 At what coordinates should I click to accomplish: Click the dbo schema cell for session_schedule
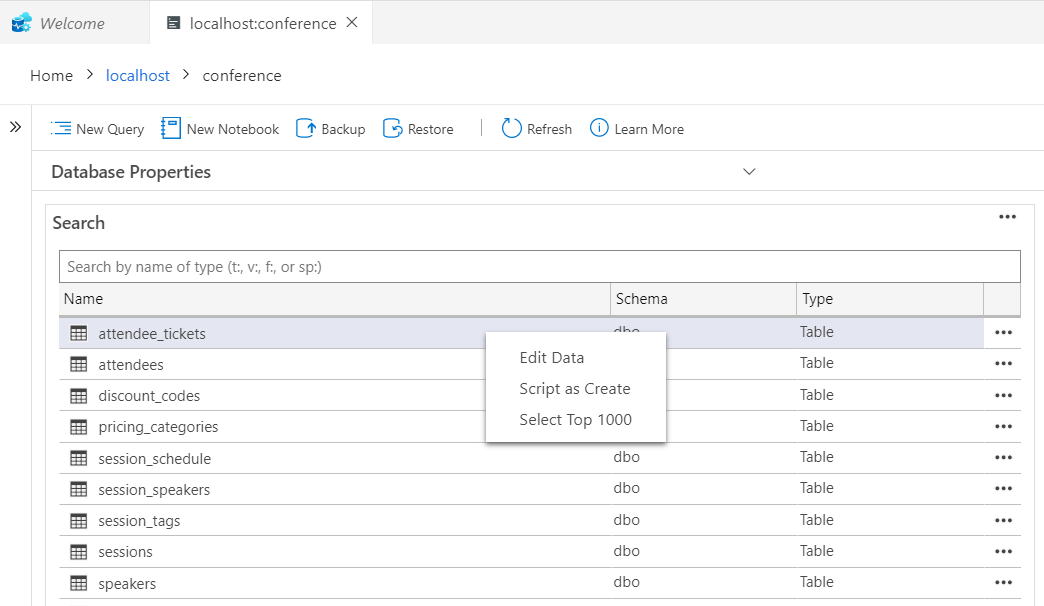(627, 457)
